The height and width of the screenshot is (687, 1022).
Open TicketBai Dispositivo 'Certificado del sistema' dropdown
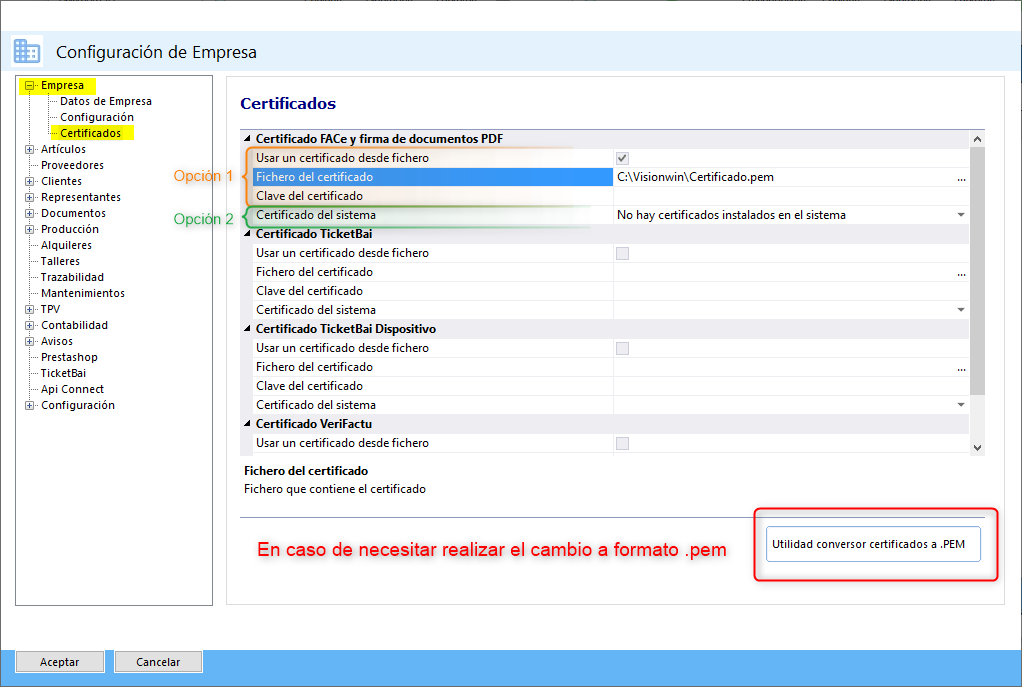pos(961,405)
